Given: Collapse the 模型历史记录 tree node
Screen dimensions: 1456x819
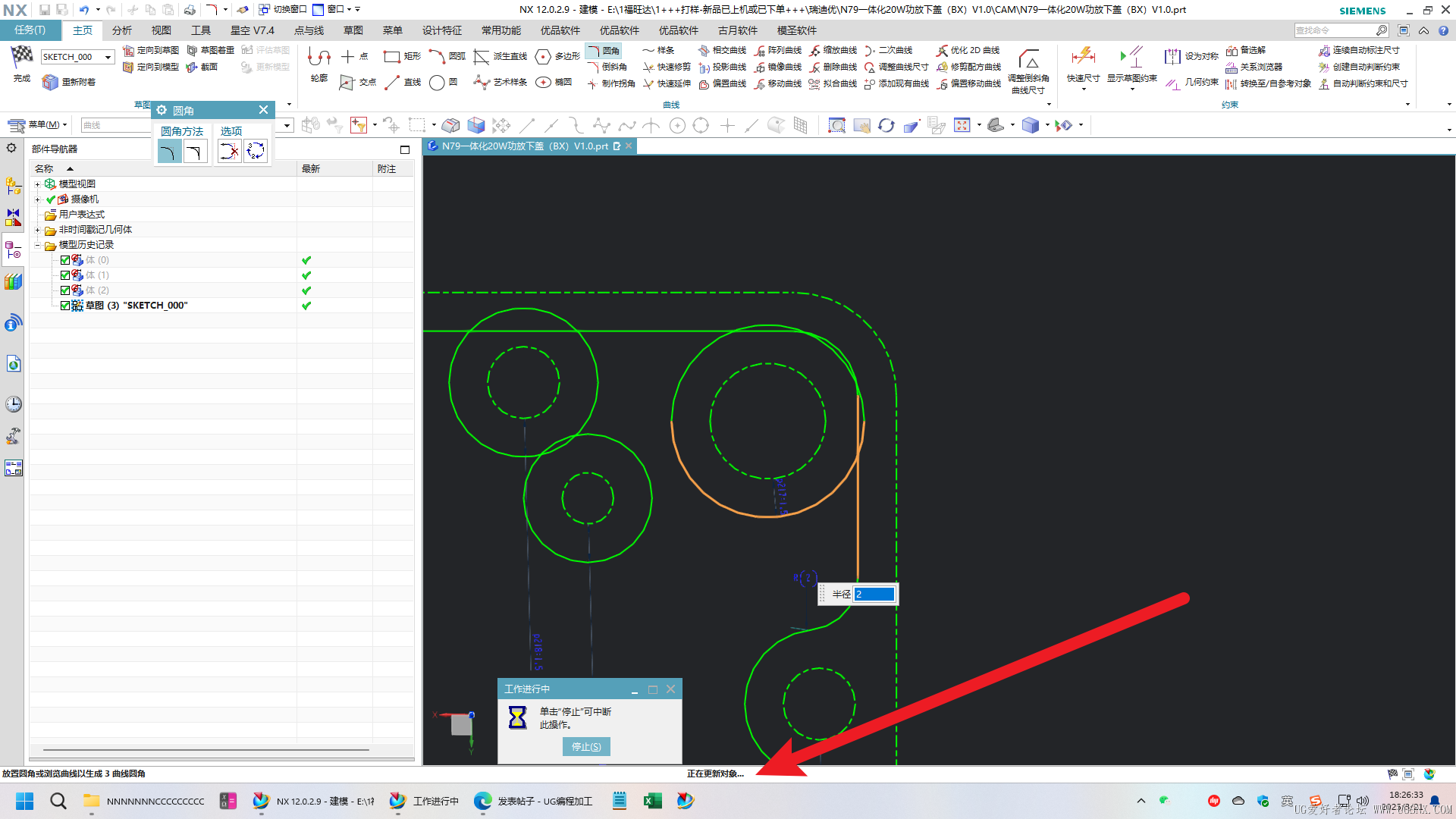Looking at the screenshot, I should click(37, 245).
